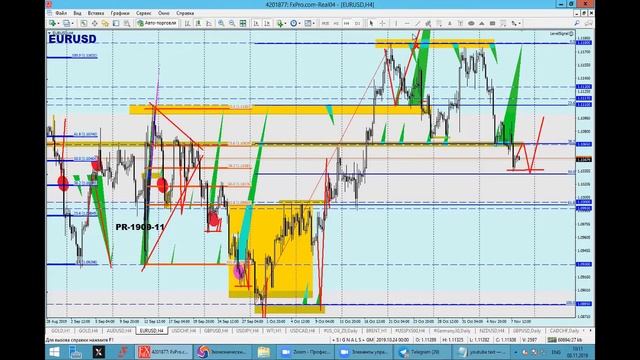Open the Вставка menu

pos(96,13)
